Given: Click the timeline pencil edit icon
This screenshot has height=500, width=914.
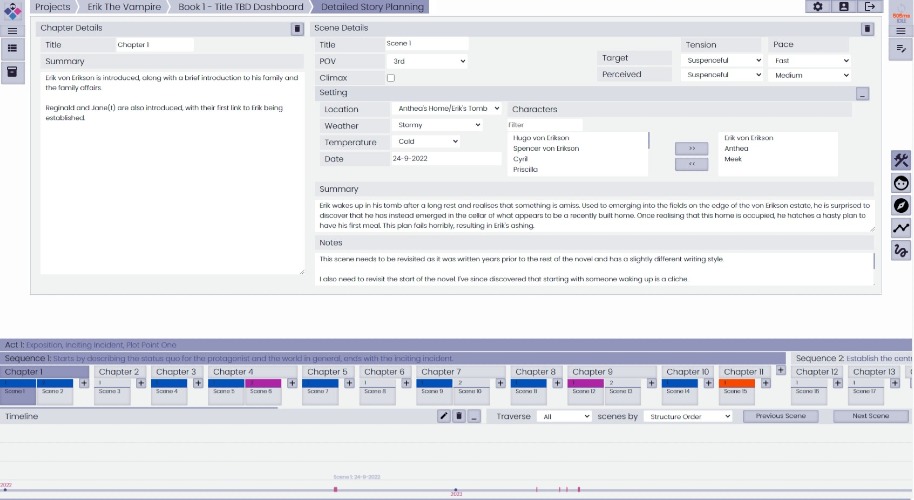Looking at the screenshot, I should pyautogui.click(x=444, y=416).
